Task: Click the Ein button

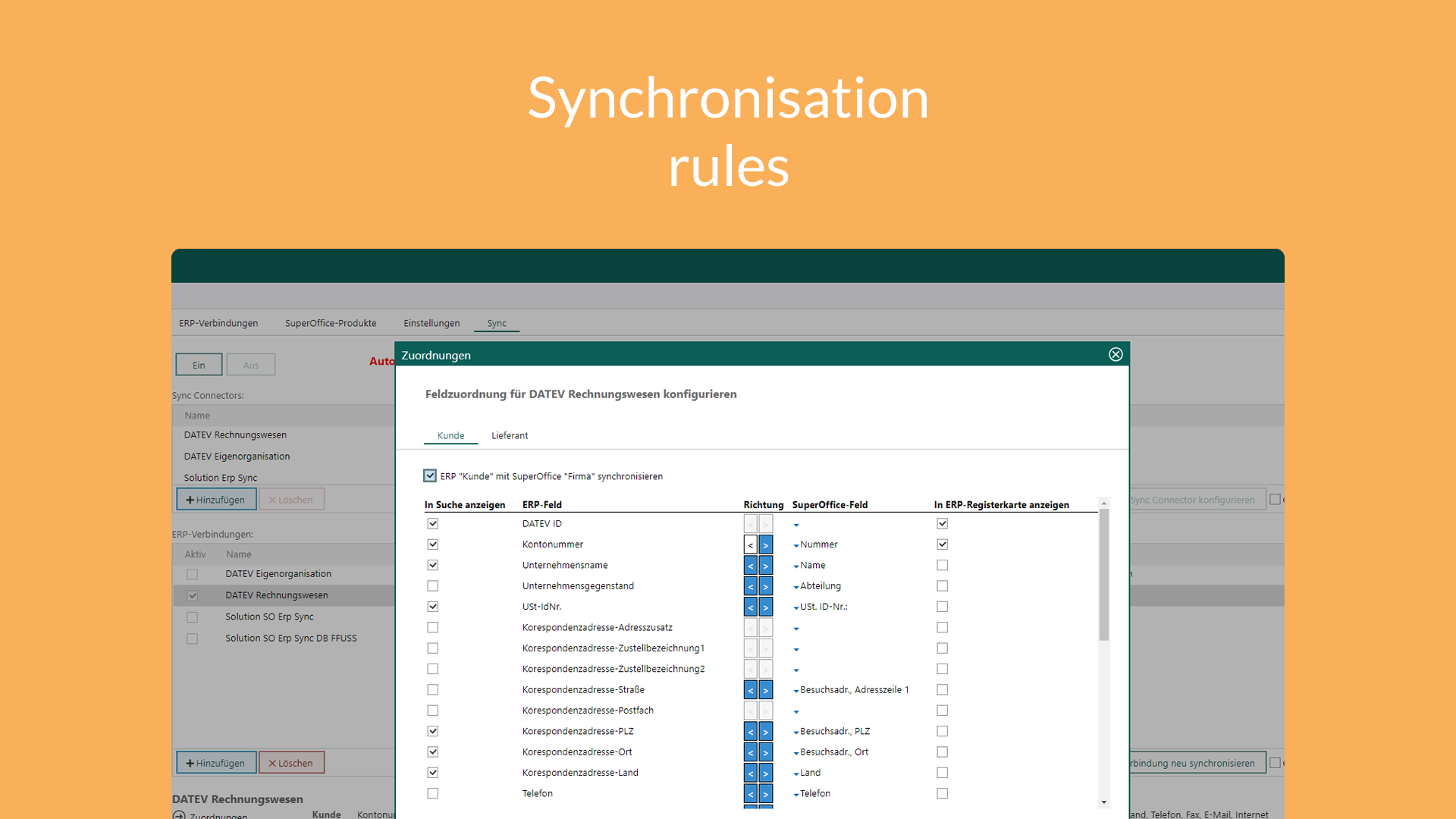Action: pos(199,365)
